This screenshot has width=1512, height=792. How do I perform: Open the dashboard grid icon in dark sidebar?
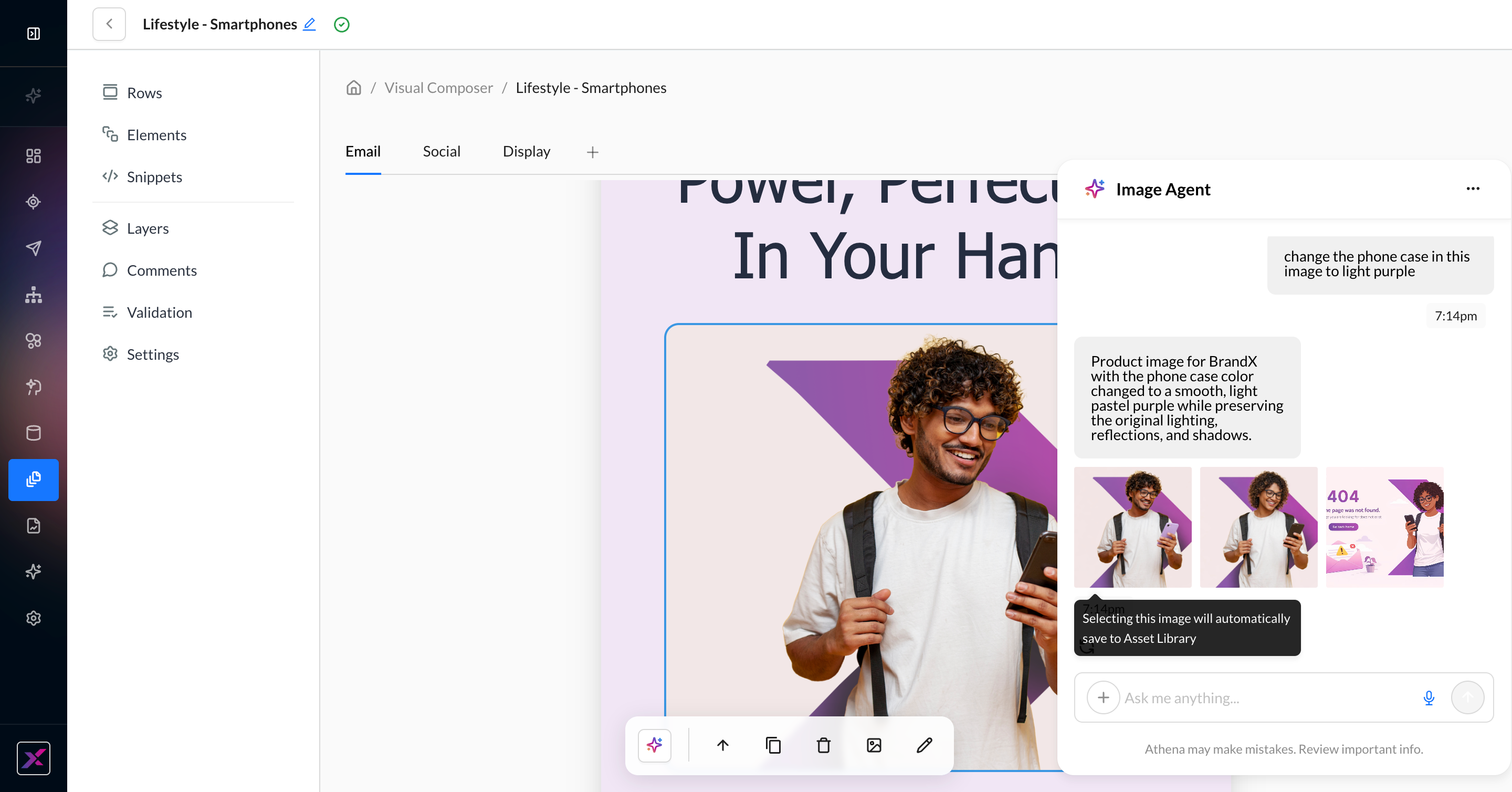(34, 155)
